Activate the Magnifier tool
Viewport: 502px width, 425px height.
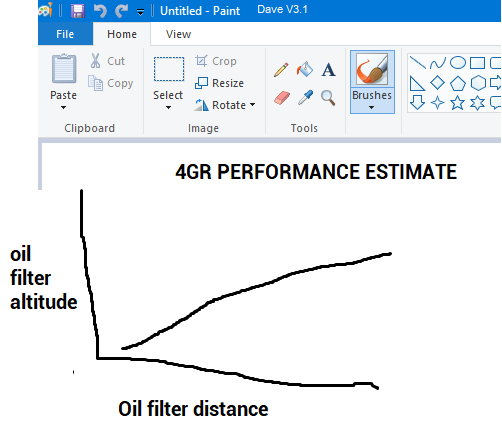click(328, 98)
